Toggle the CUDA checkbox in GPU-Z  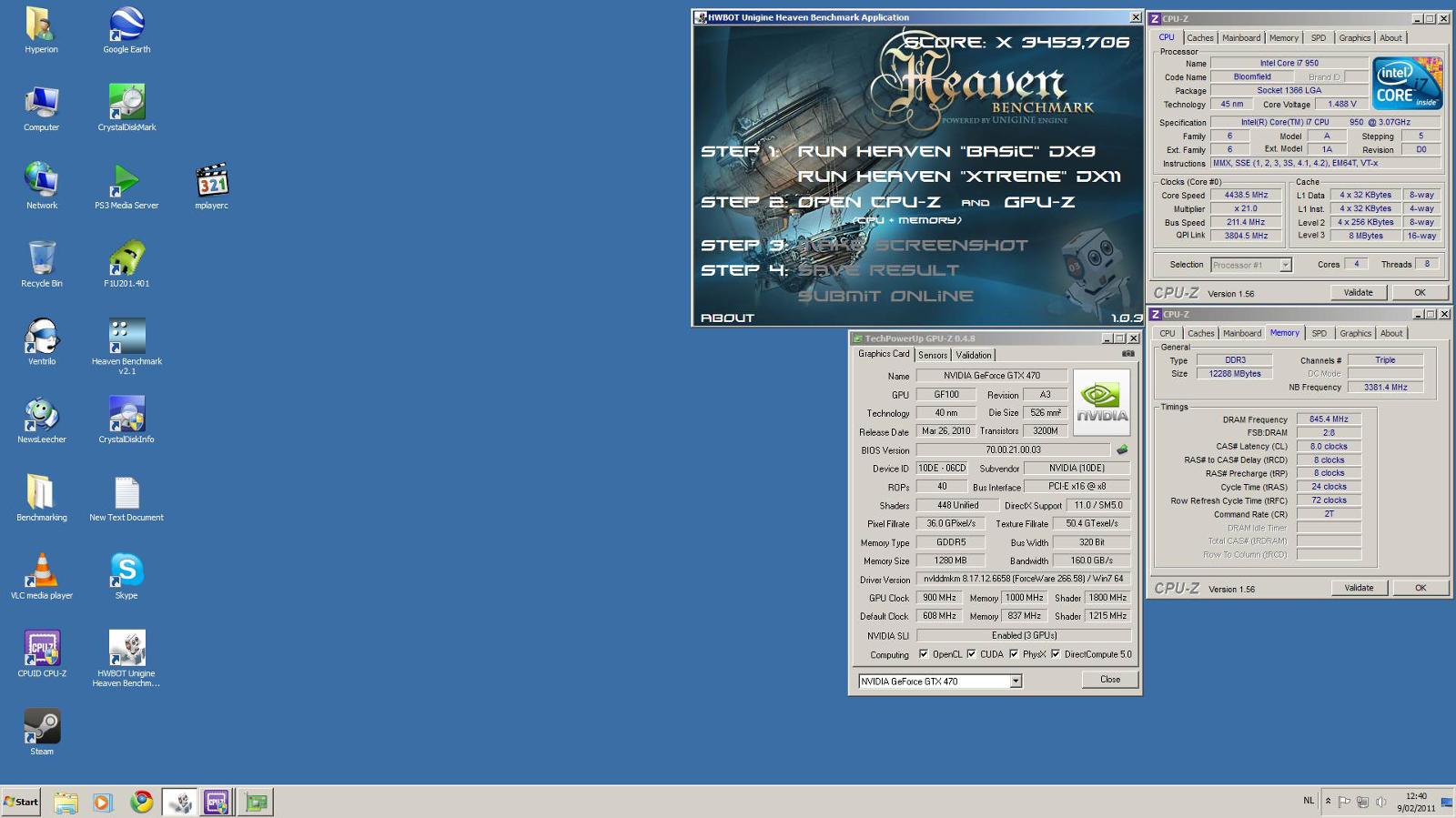point(971,654)
